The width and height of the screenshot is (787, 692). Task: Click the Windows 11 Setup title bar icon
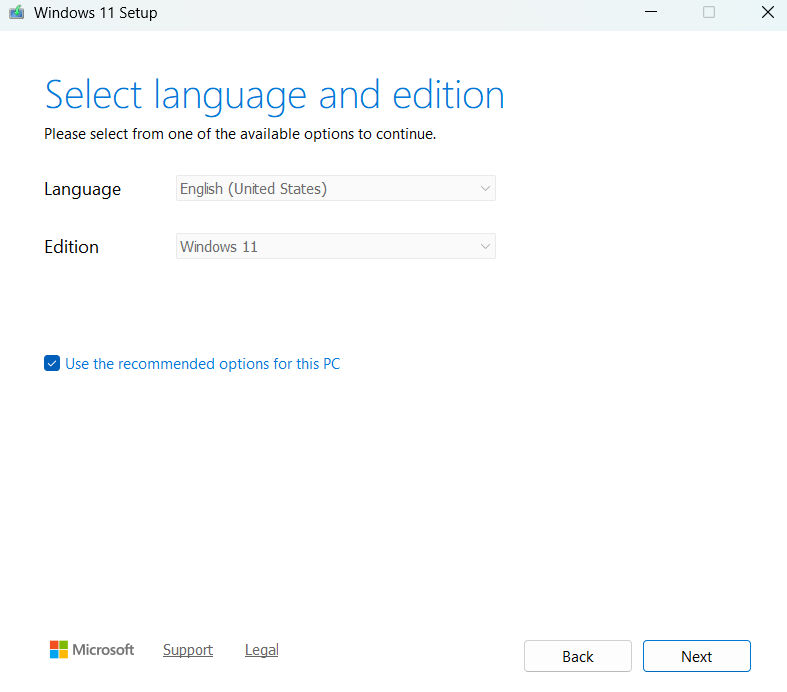point(17,12)
